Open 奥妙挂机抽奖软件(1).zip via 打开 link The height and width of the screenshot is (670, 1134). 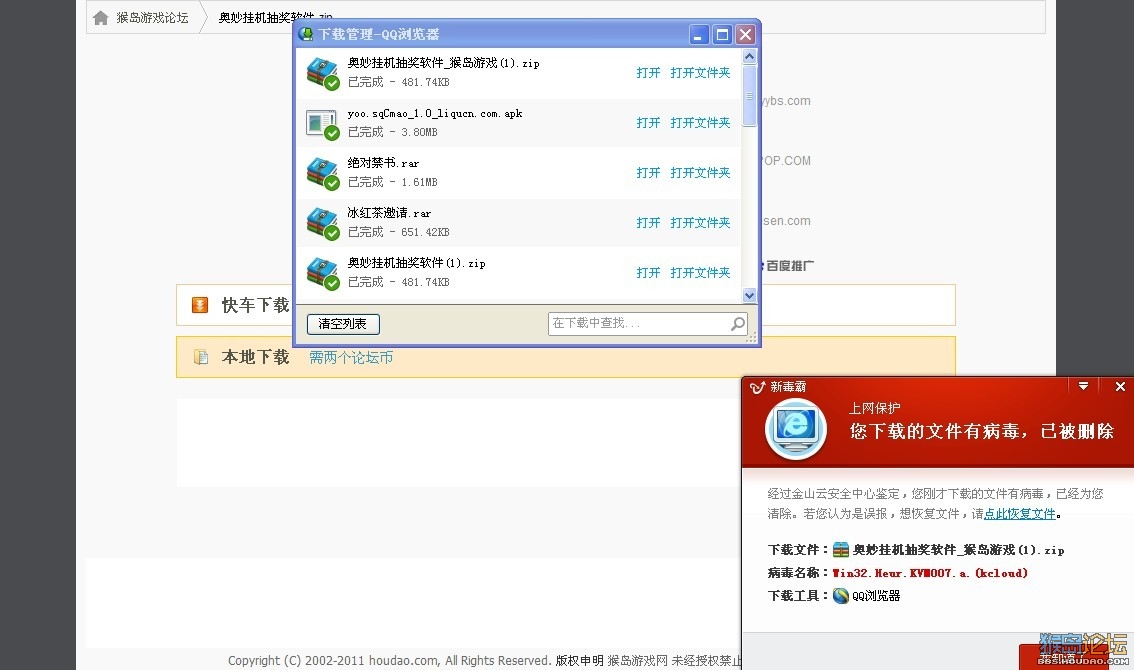pyautogui.click(x=648, y=272)
